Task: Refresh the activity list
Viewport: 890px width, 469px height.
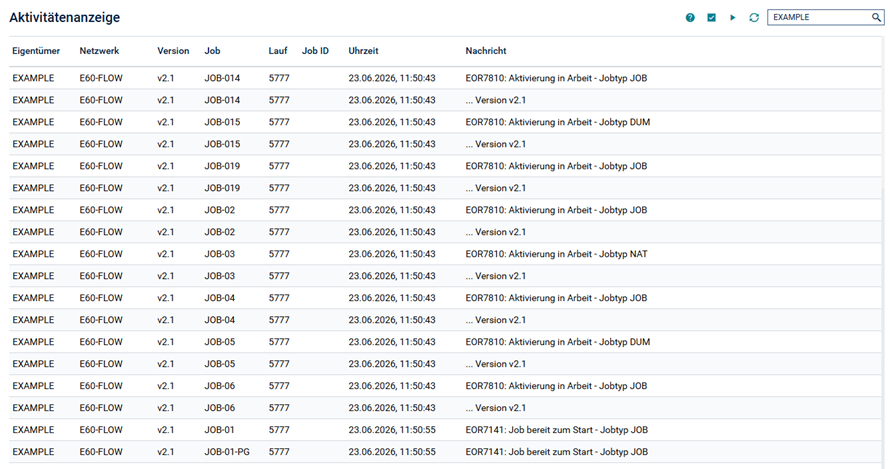Action: (754, 18)
